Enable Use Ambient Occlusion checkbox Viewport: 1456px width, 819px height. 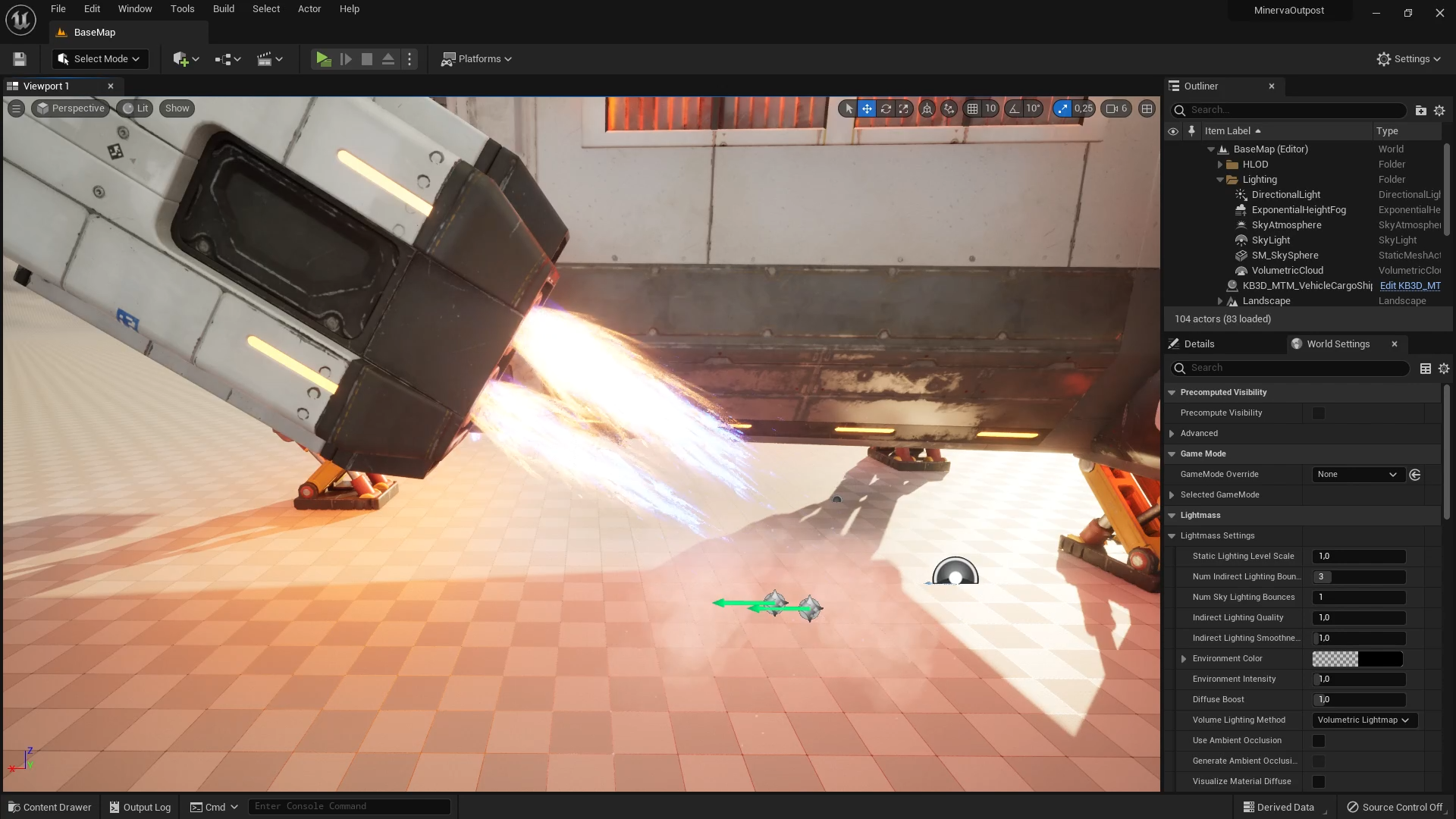[1318, 741]
